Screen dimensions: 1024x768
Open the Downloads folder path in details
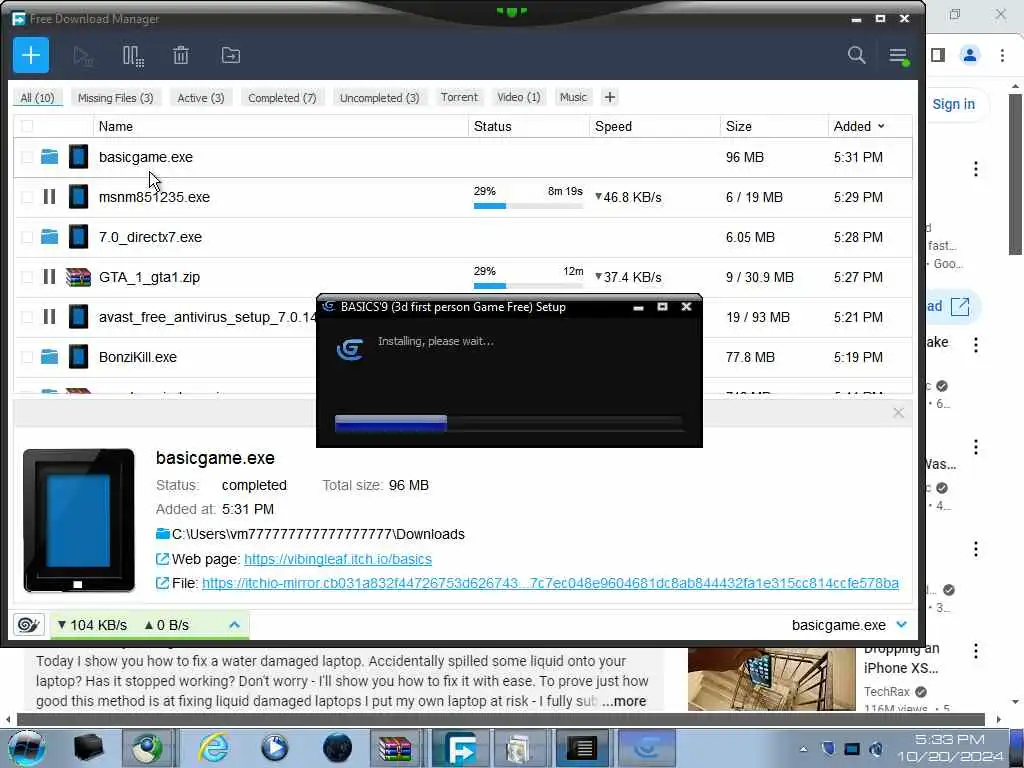[318, 534]
